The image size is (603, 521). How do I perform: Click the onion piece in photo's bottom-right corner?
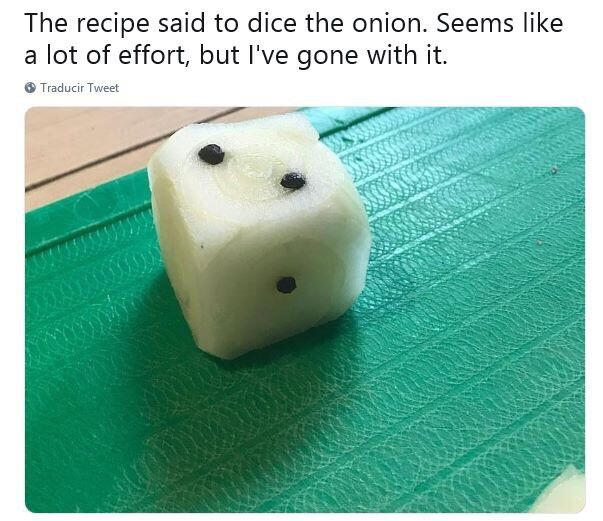tap(565, 492)
